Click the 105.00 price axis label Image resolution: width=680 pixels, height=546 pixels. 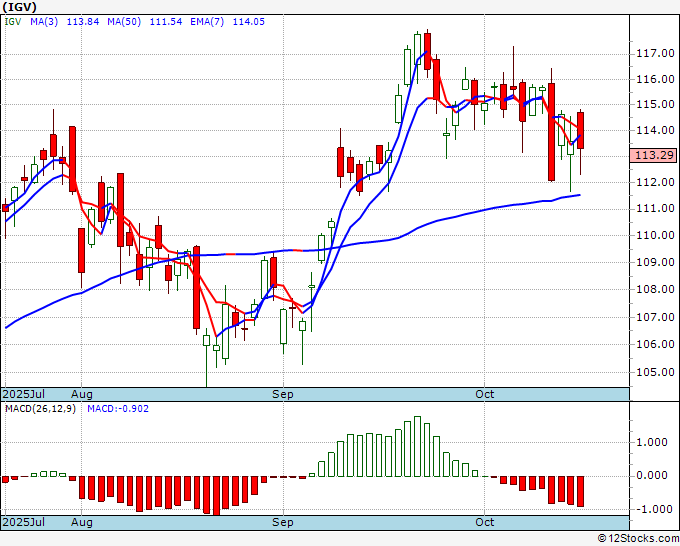tap(655, 373)
